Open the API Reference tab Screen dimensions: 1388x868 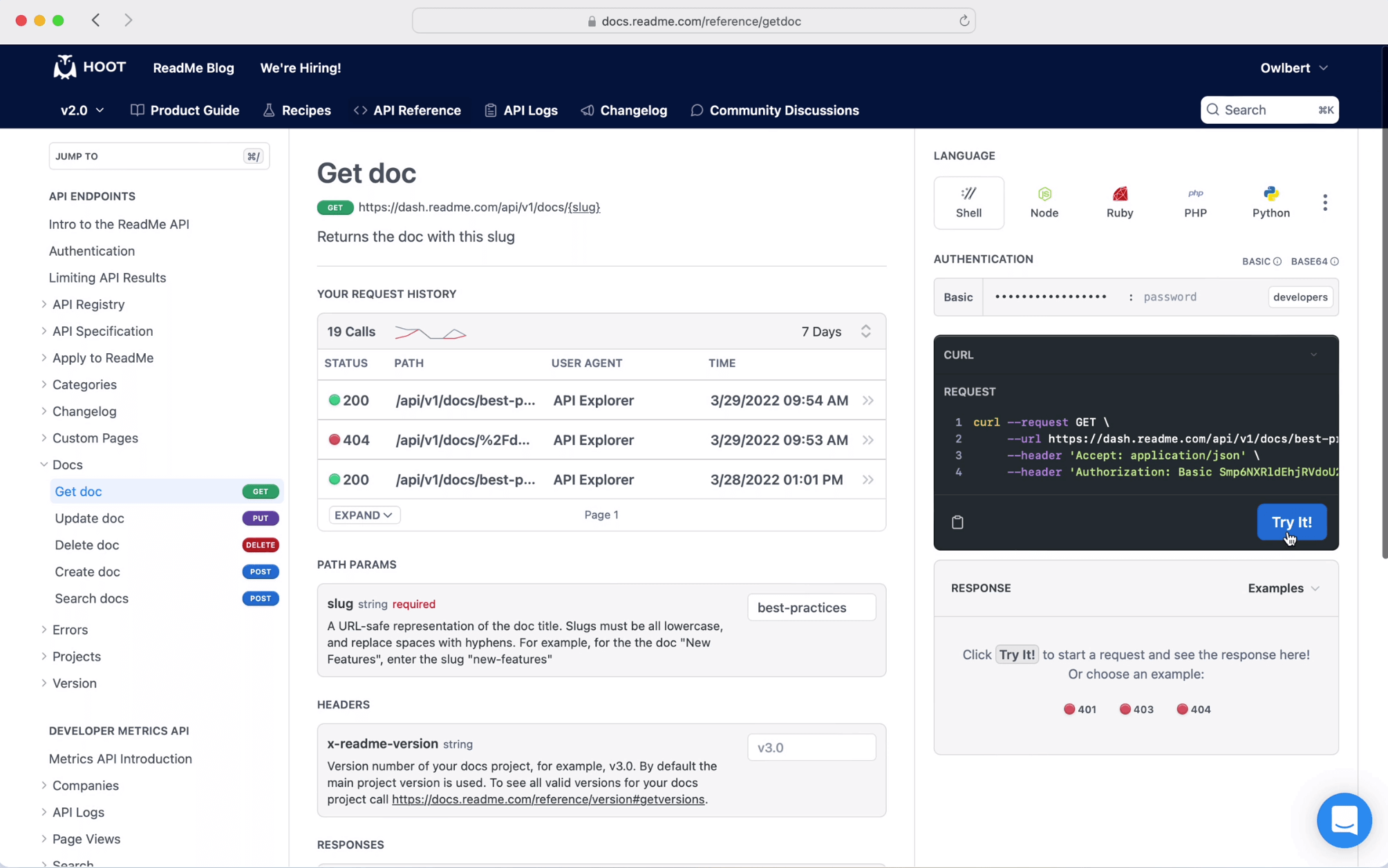407,110
